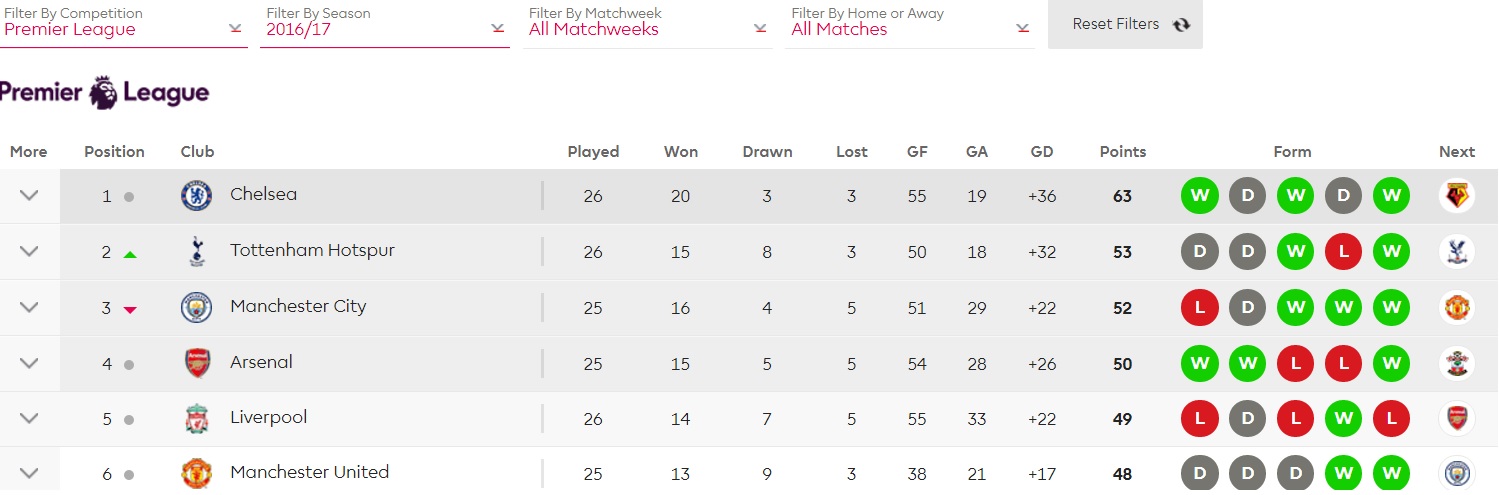
Task: Click Tottenham's red L form result
Action: click(x=1342, y=251)
